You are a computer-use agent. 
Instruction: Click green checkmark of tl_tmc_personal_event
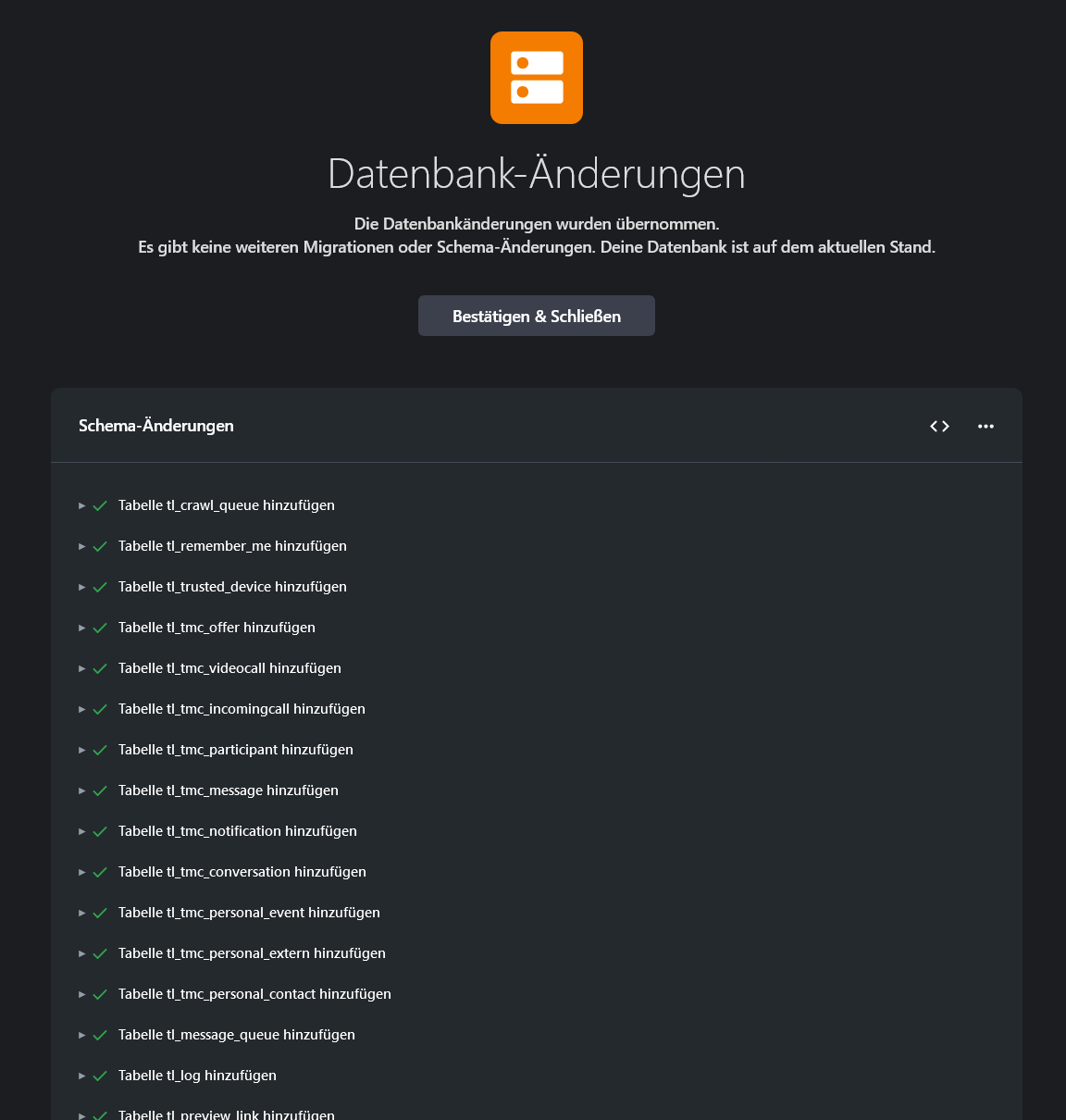pyautogui.click(x=100, y=913)
